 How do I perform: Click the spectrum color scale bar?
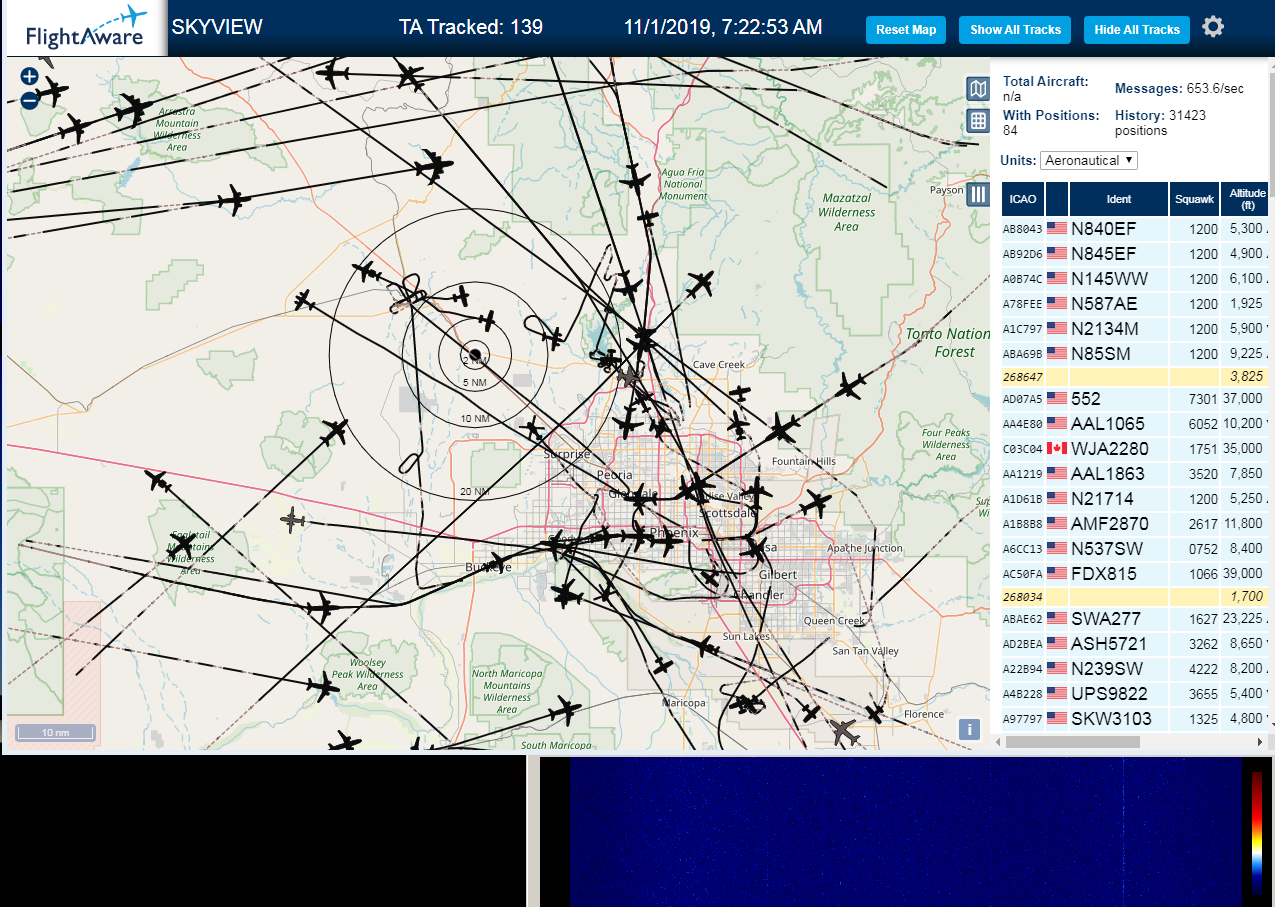click(x=1257, y=832)
